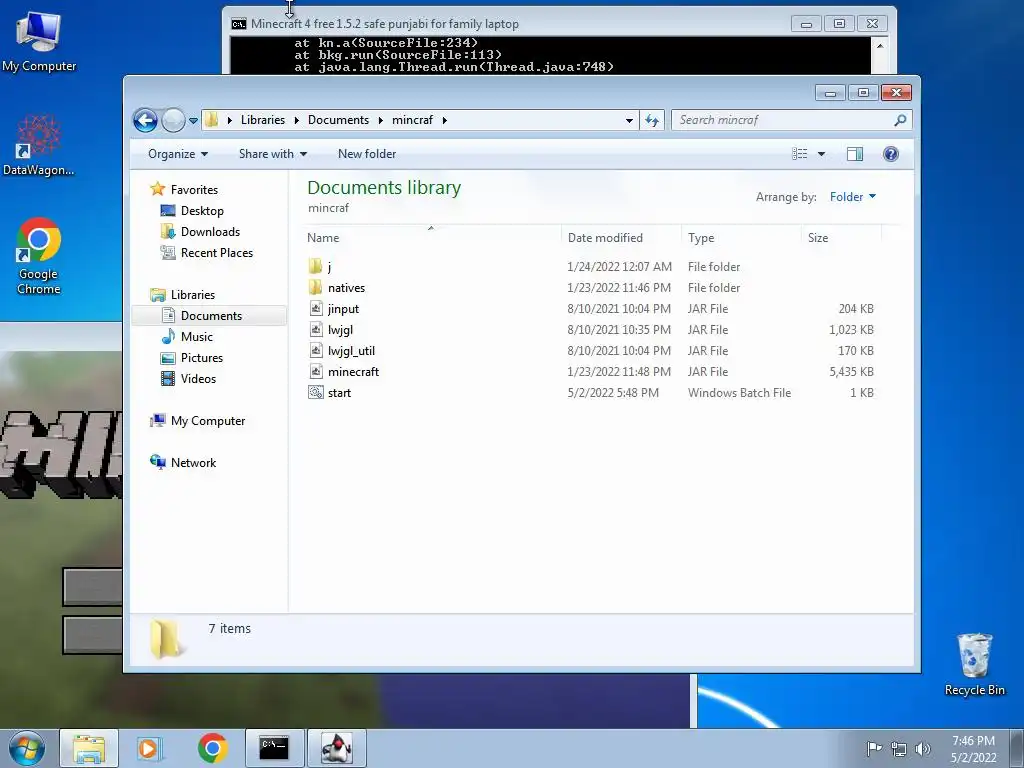Open network tray icon

899,749
